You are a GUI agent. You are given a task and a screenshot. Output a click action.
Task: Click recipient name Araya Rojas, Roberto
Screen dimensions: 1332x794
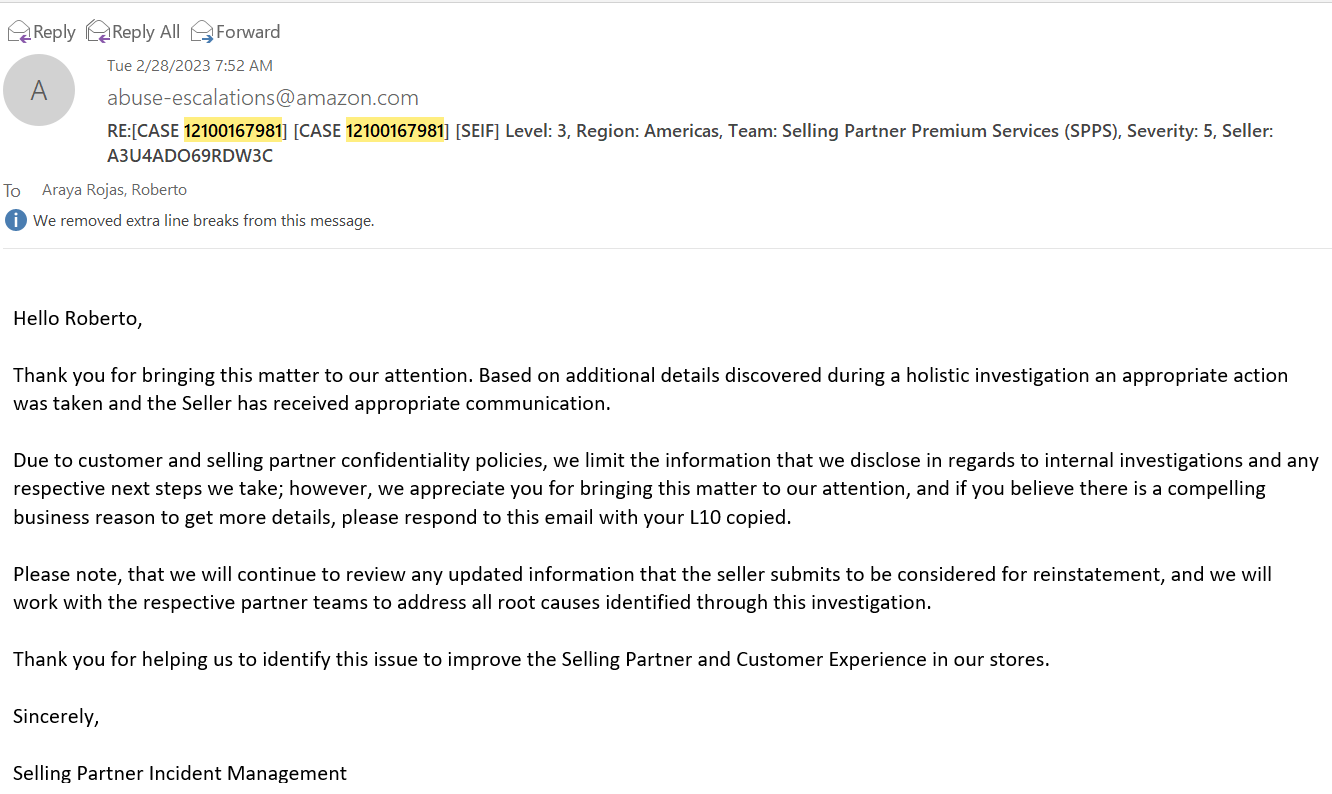tap(114, 190)
